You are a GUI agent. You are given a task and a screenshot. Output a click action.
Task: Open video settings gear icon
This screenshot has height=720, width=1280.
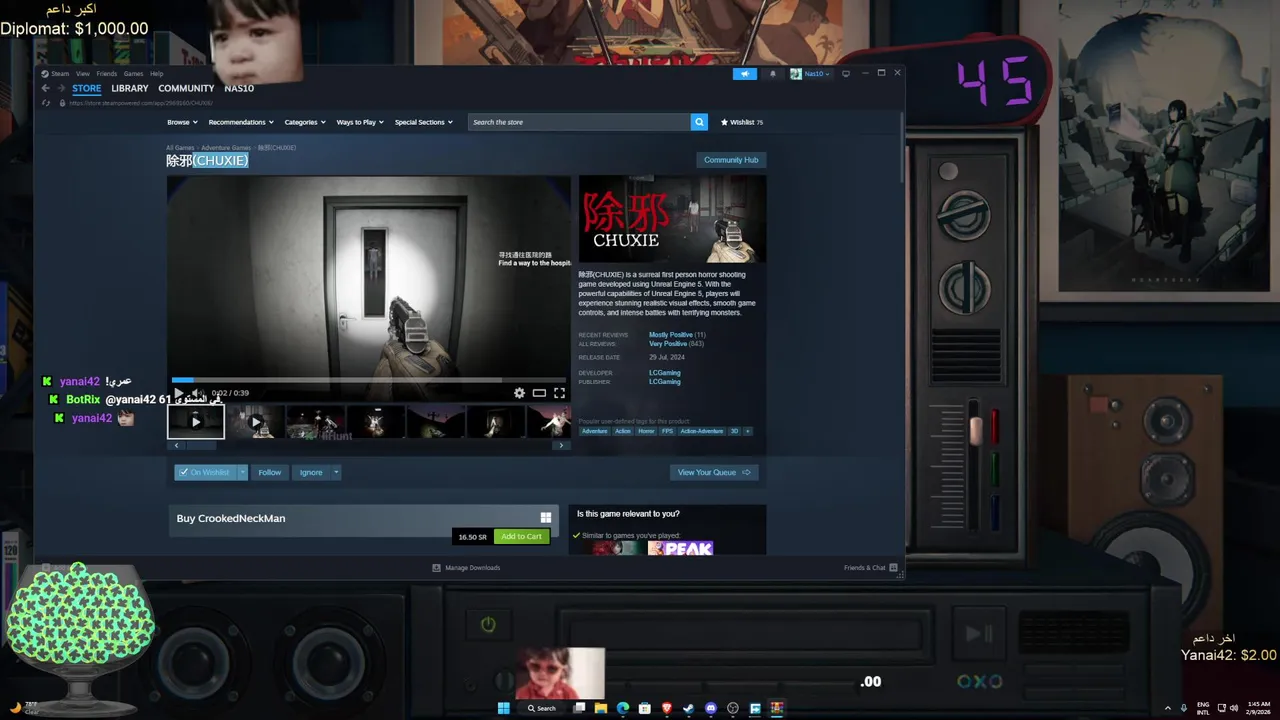pos(519,393)
